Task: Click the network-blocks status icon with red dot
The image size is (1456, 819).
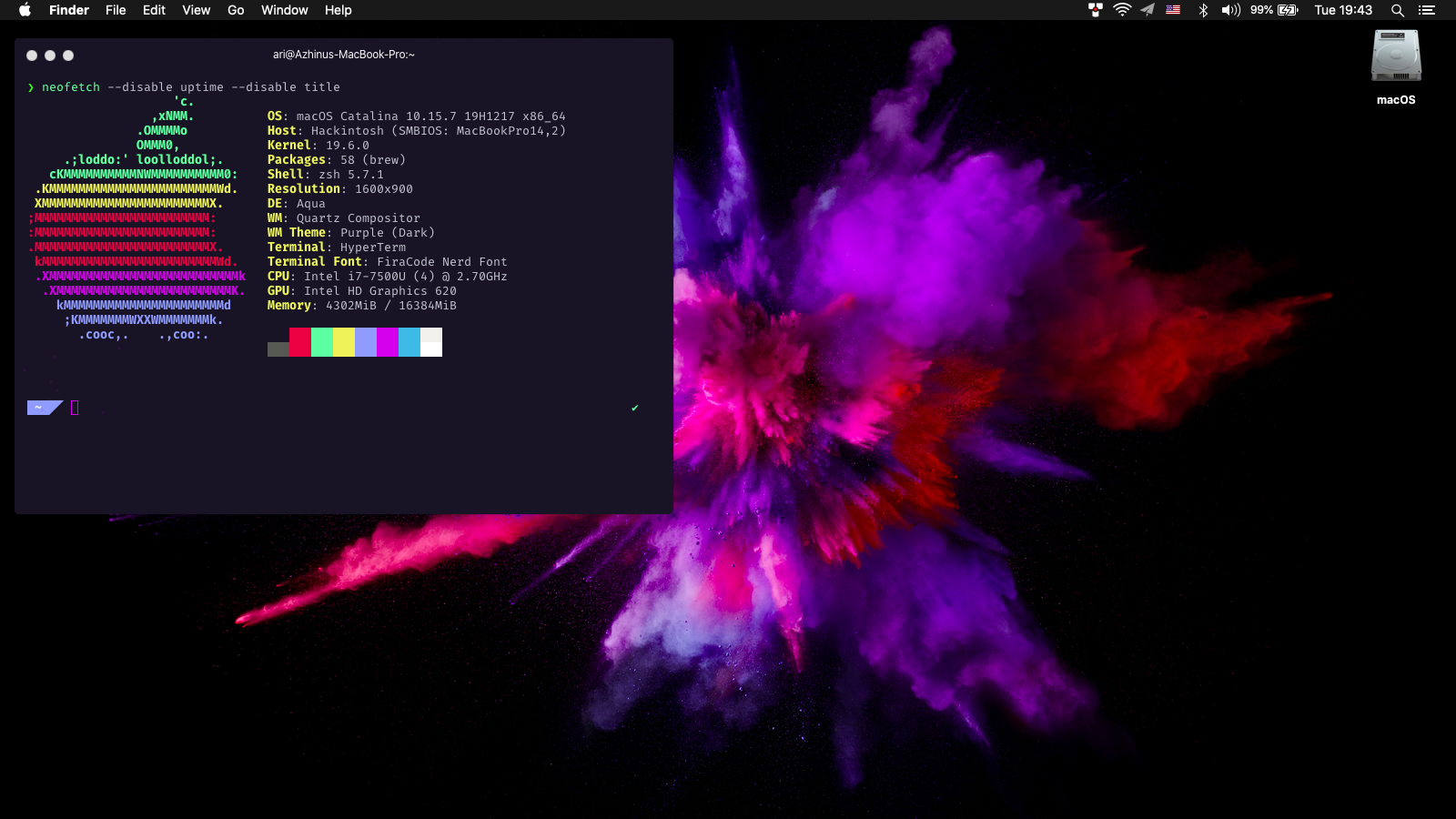Action: [1096, 10]
